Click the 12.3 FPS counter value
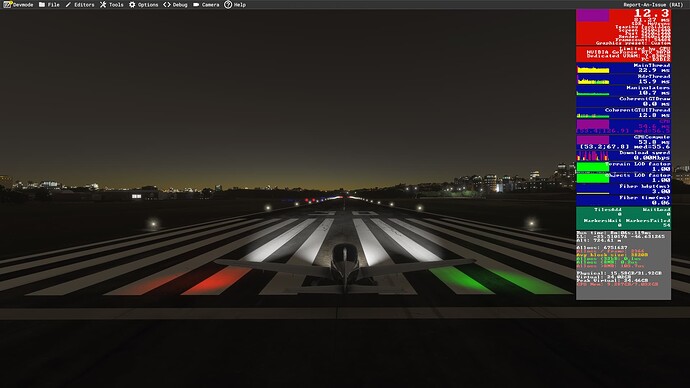Screen dimensions: 690x388 tap(652, 13)
